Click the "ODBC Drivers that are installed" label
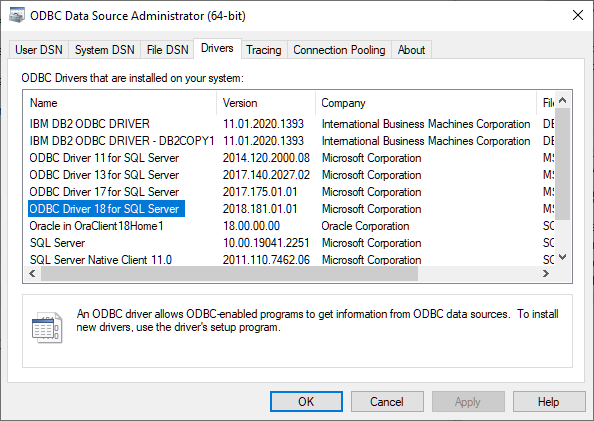Image resolution: width=594 pixels, height=421 pixels. click(x=133, y=78)
